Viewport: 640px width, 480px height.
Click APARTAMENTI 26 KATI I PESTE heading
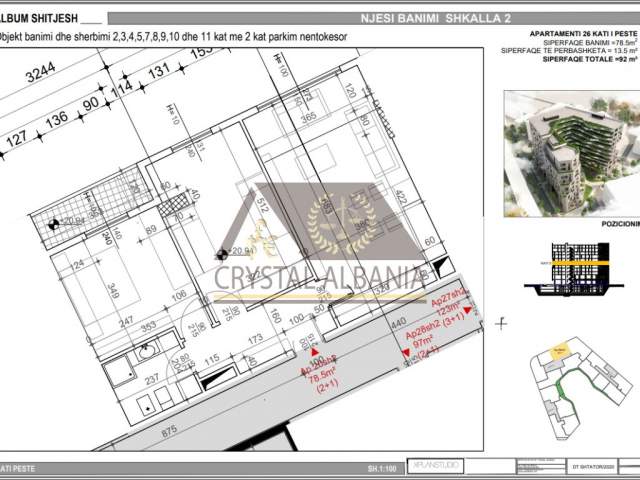[x=583, y=34]
